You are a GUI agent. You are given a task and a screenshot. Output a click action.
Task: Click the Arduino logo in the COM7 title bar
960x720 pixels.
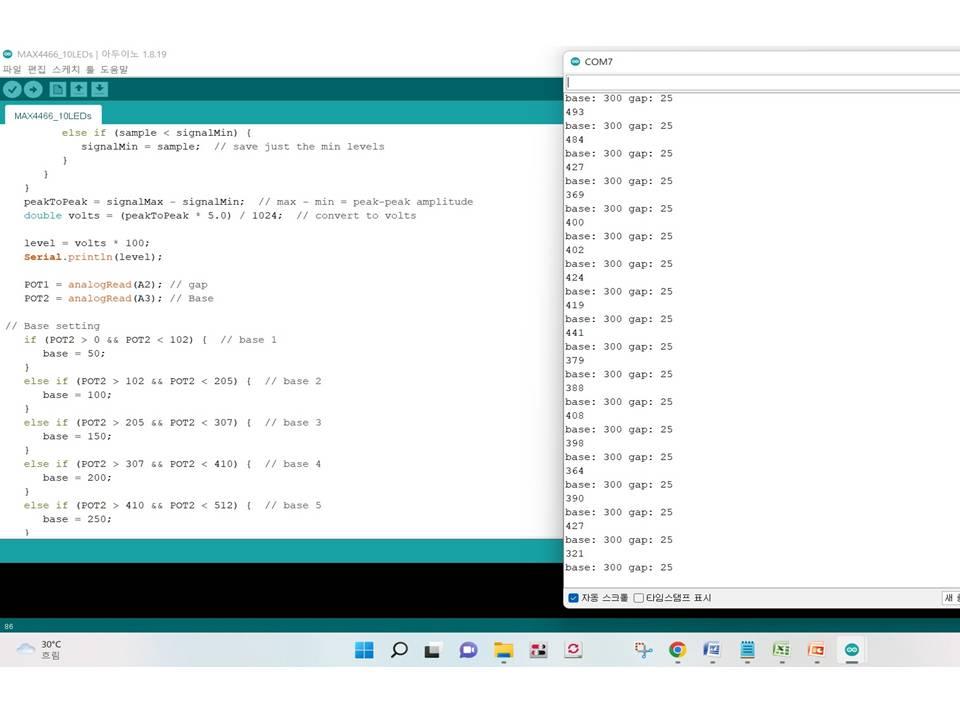(575, 61)
